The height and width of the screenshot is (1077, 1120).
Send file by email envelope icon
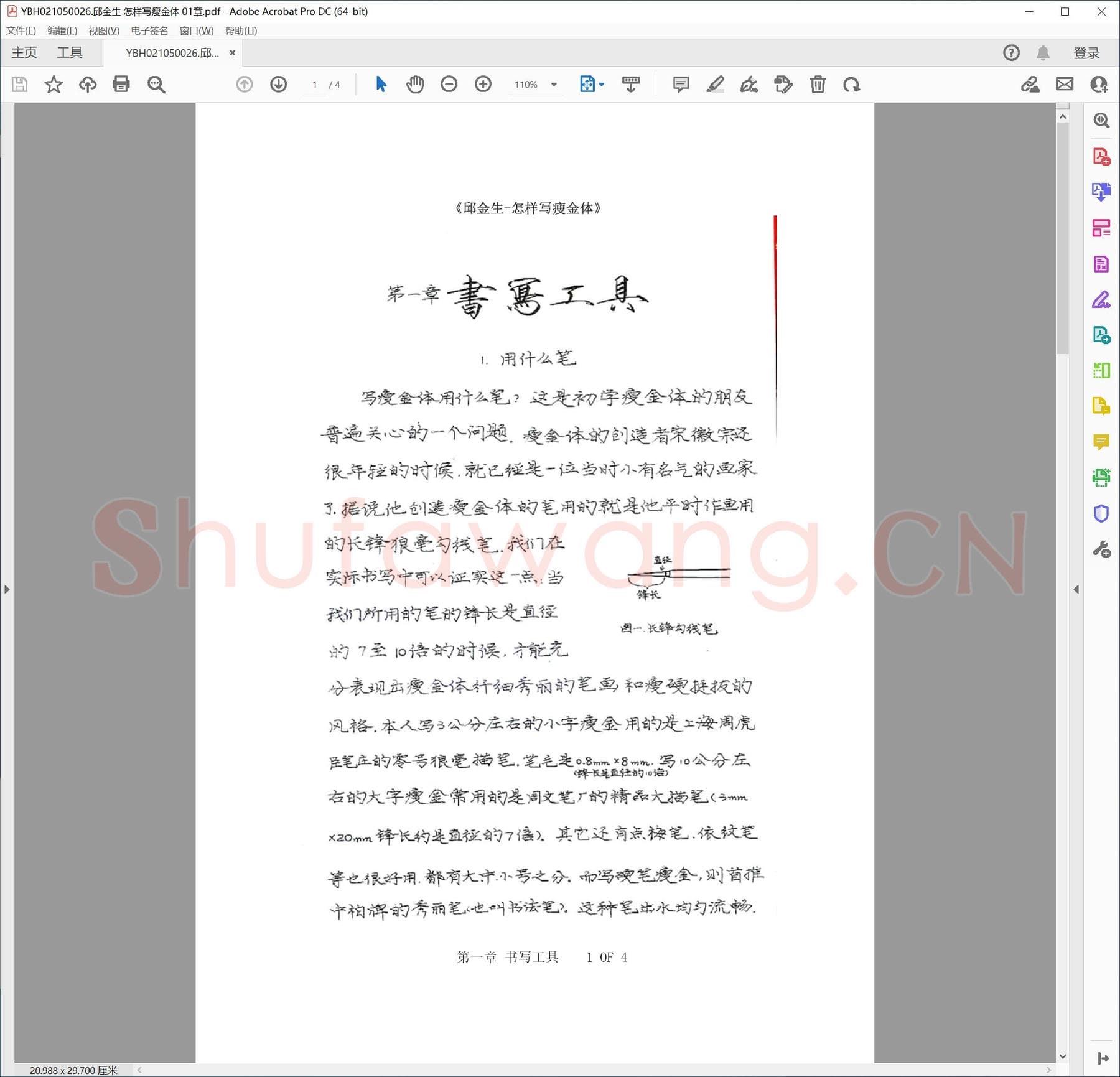click(1065, 84)
